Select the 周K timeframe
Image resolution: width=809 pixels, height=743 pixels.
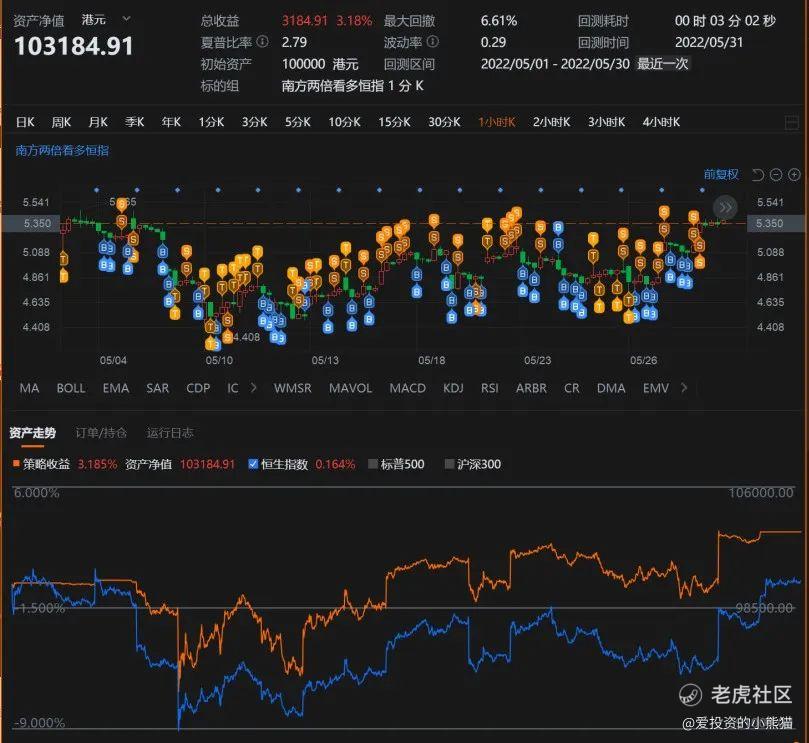61,122
